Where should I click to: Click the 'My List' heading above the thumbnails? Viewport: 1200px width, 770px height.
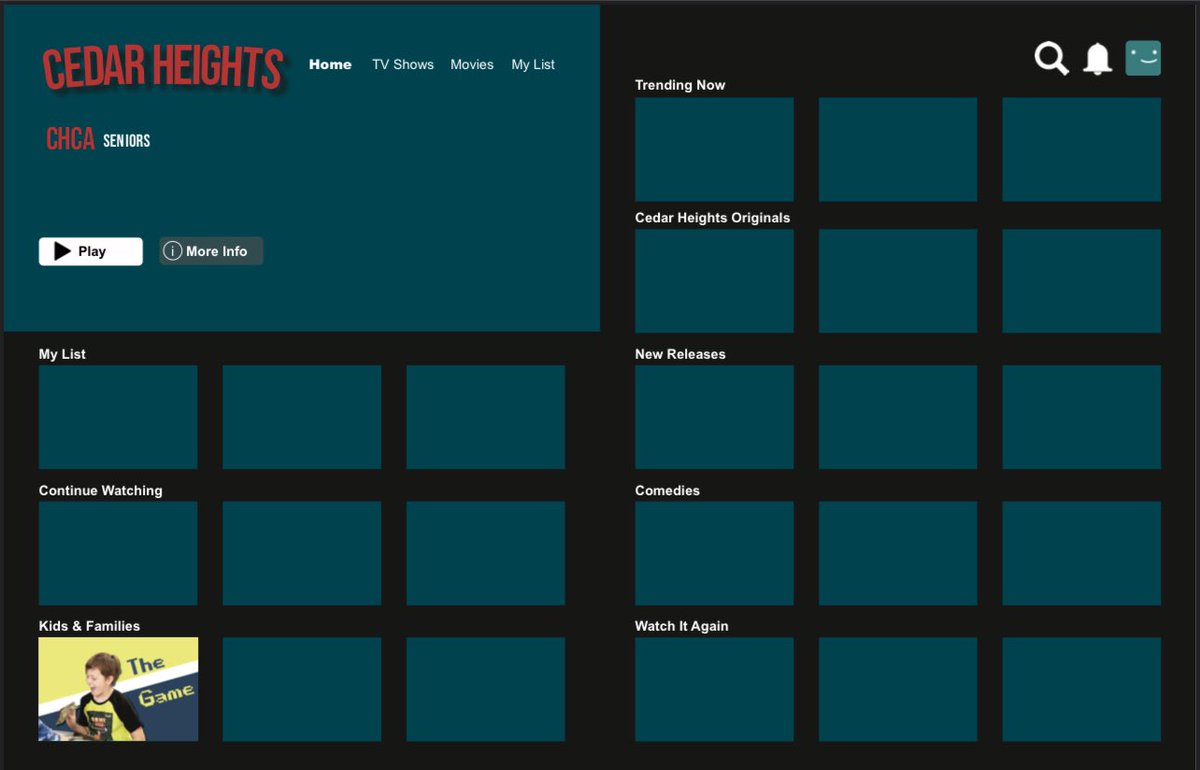point(62,354)
